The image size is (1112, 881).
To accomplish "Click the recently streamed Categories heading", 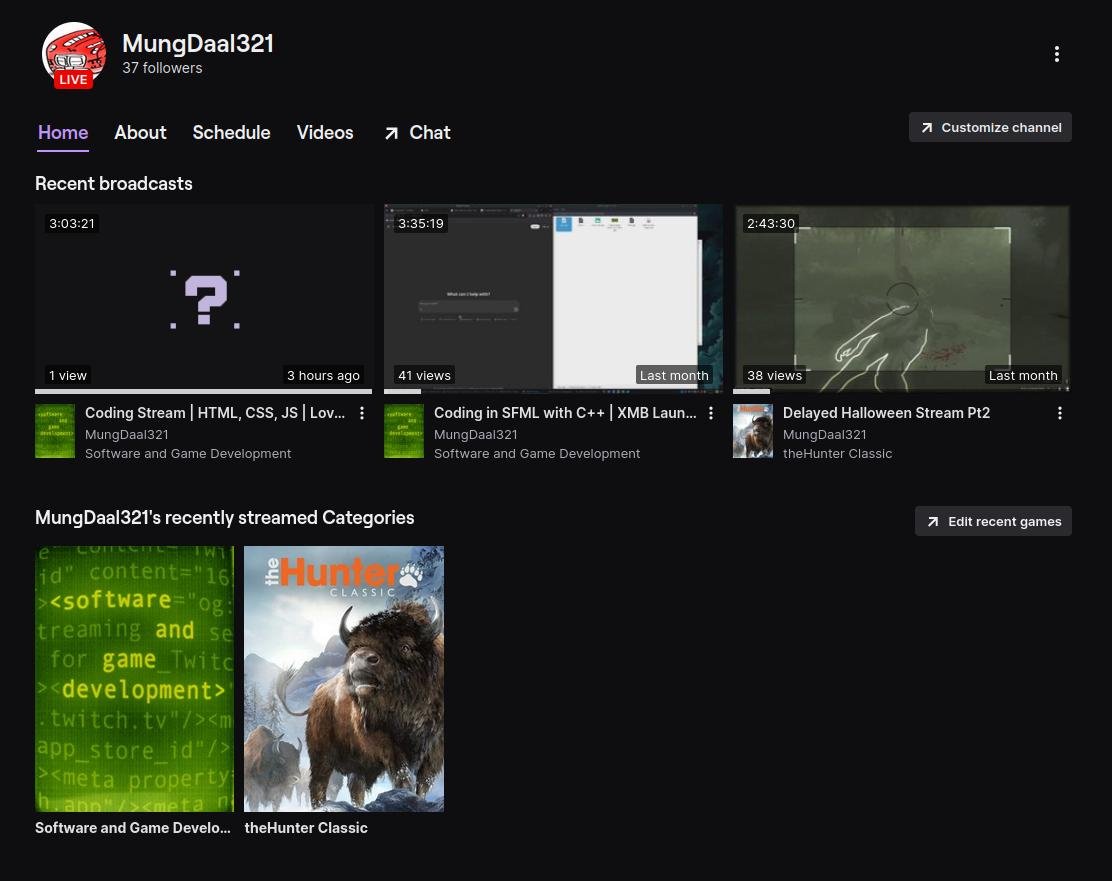I will pos(225,518).
